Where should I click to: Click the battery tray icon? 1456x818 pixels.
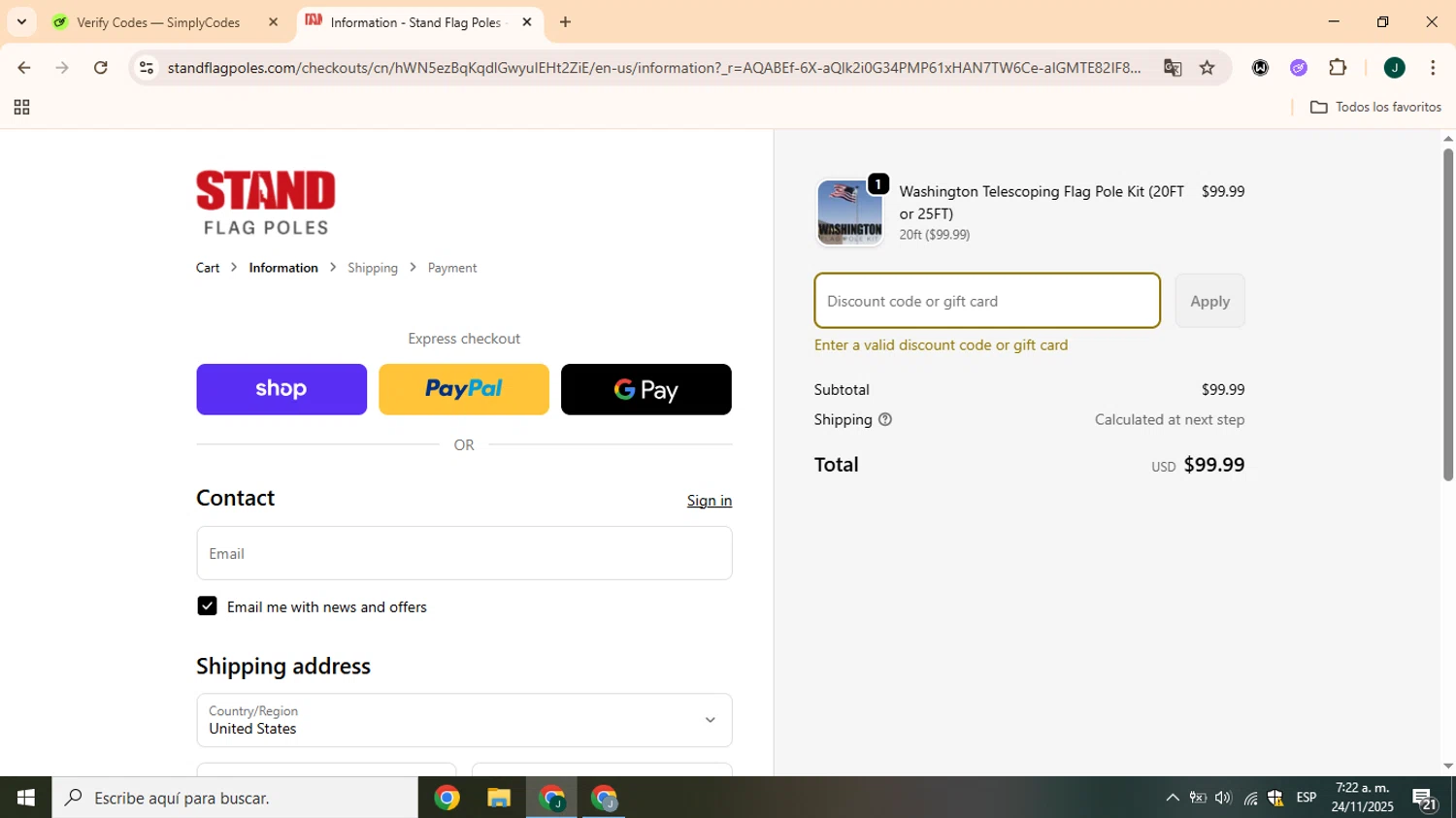tap(1198, 798)
